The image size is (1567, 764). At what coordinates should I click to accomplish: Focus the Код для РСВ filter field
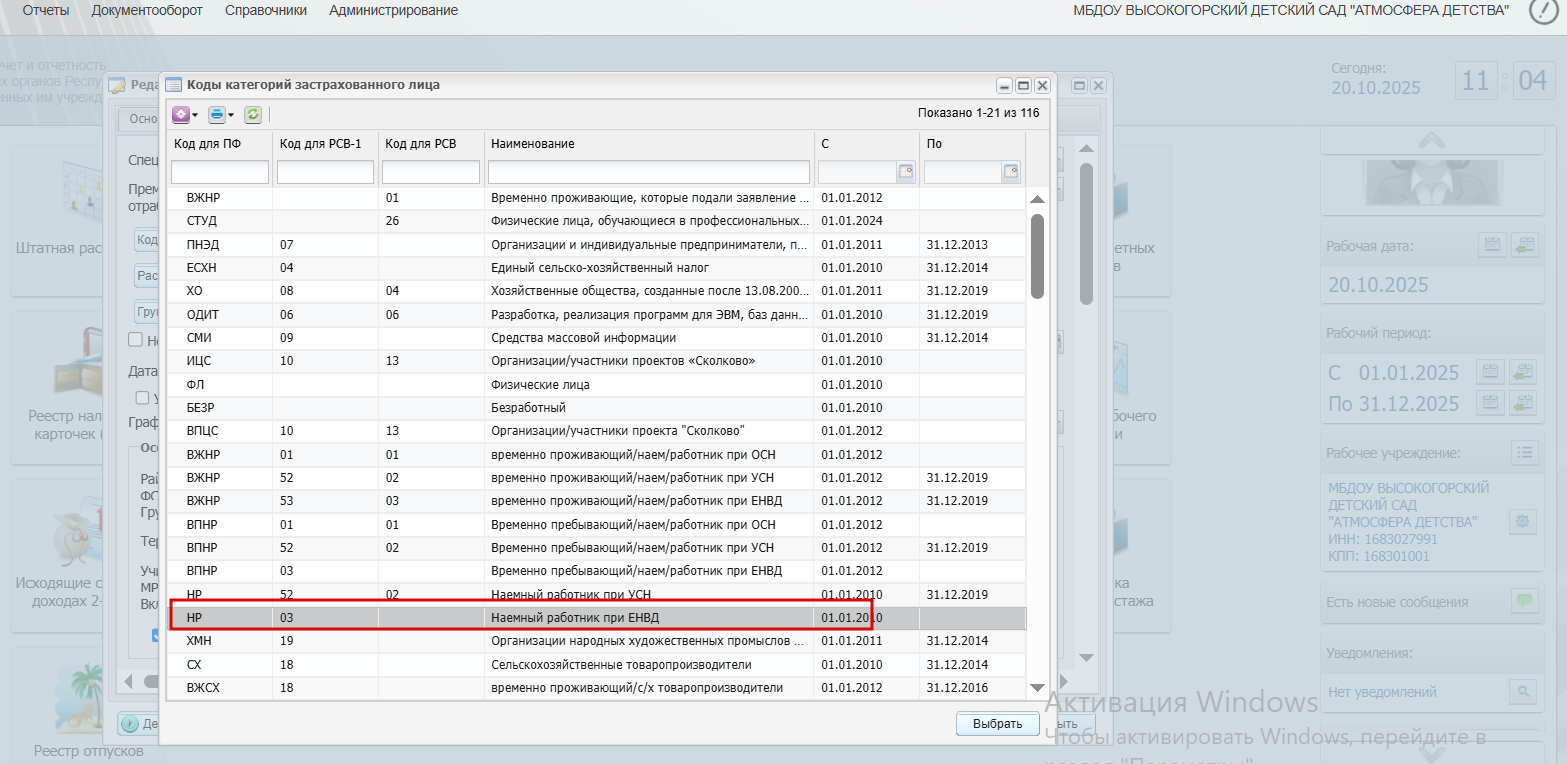pyautogui.click(x=431, y=172)
